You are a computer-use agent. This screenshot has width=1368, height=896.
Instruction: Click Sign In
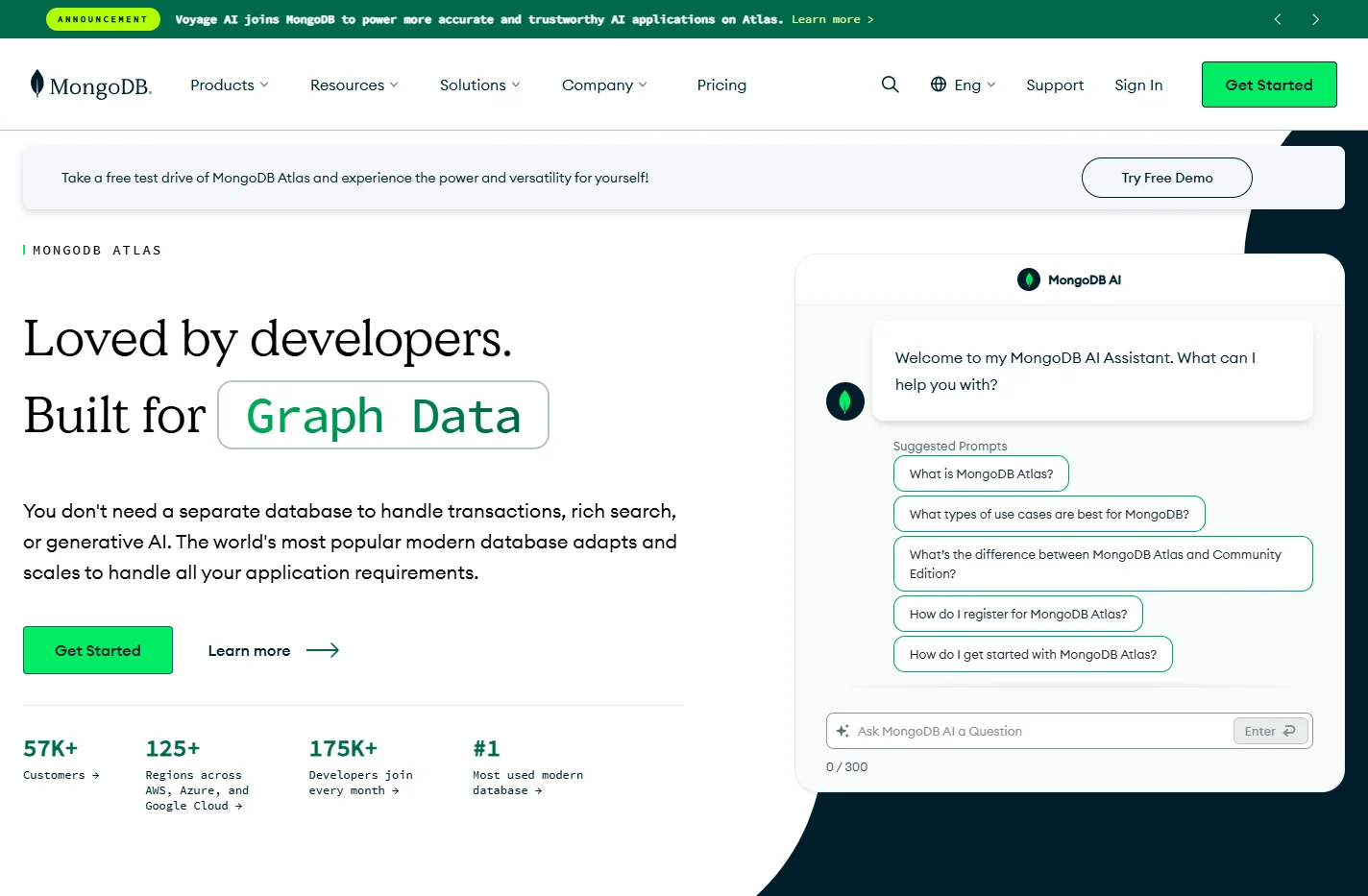(x=1138, y=85)
